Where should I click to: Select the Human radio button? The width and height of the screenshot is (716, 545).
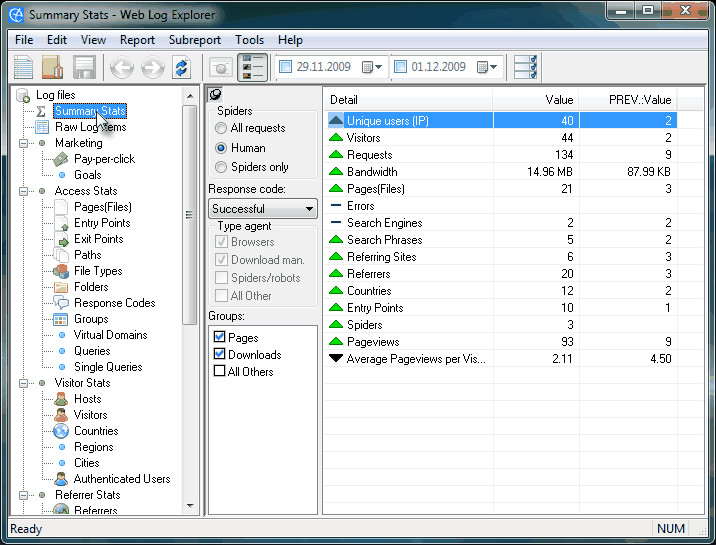click(221, 148)
